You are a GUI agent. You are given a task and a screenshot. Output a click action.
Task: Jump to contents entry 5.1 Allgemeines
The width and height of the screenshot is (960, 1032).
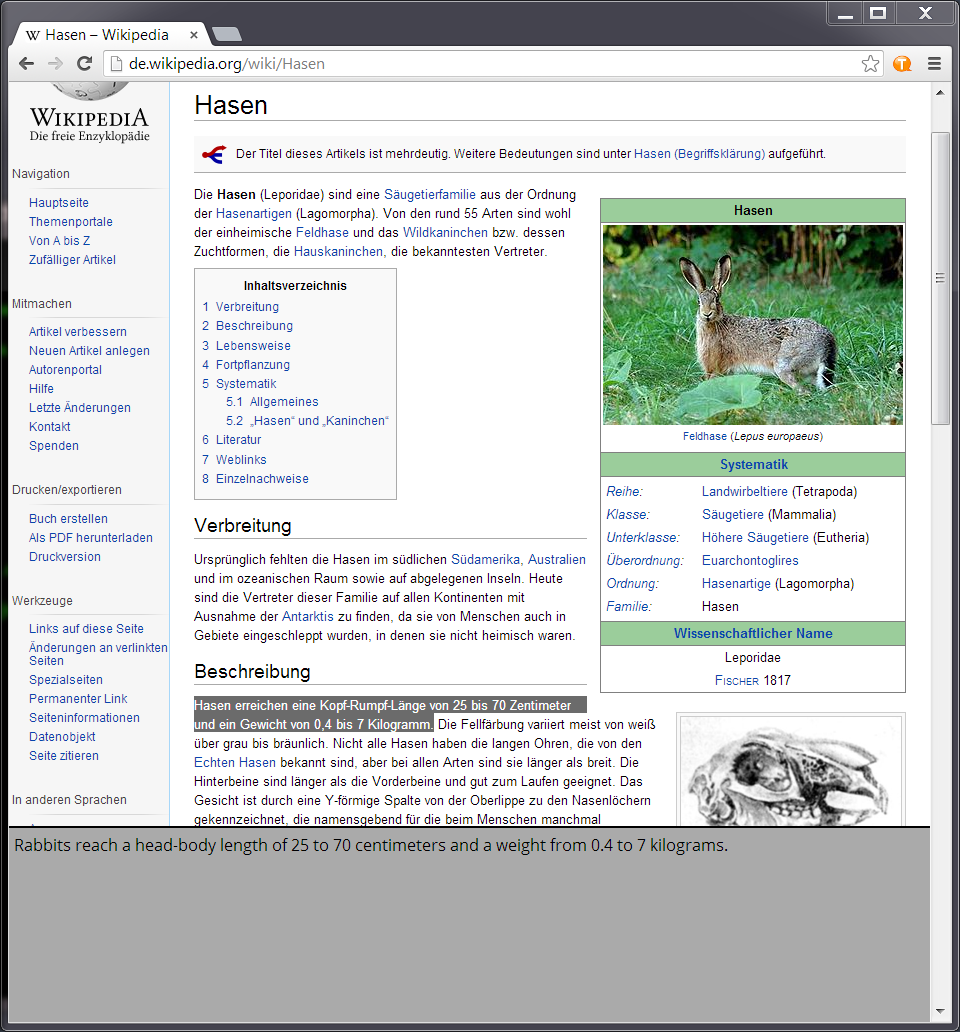[x=272, y=402]
